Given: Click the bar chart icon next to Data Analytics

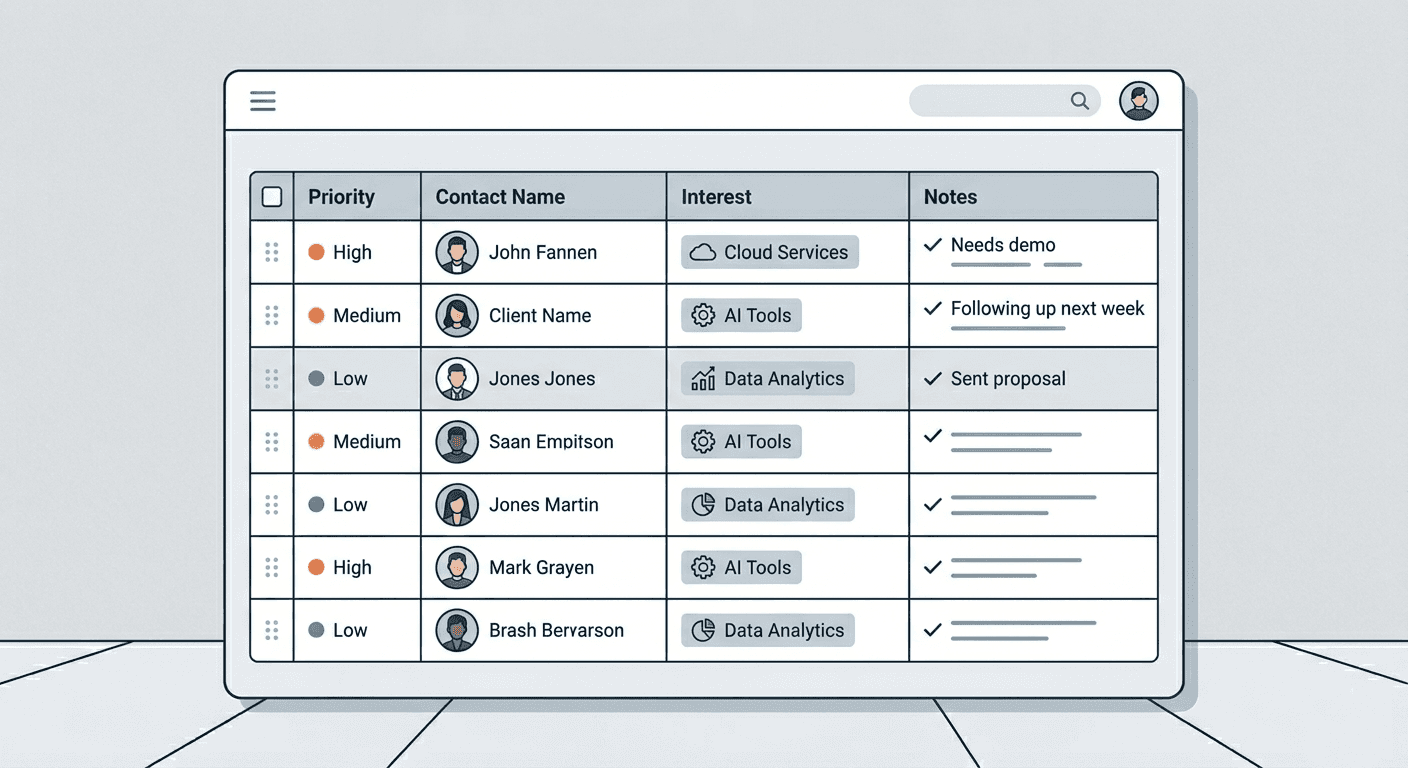Looking at the screenshot, I should click(x=701, y=378).
